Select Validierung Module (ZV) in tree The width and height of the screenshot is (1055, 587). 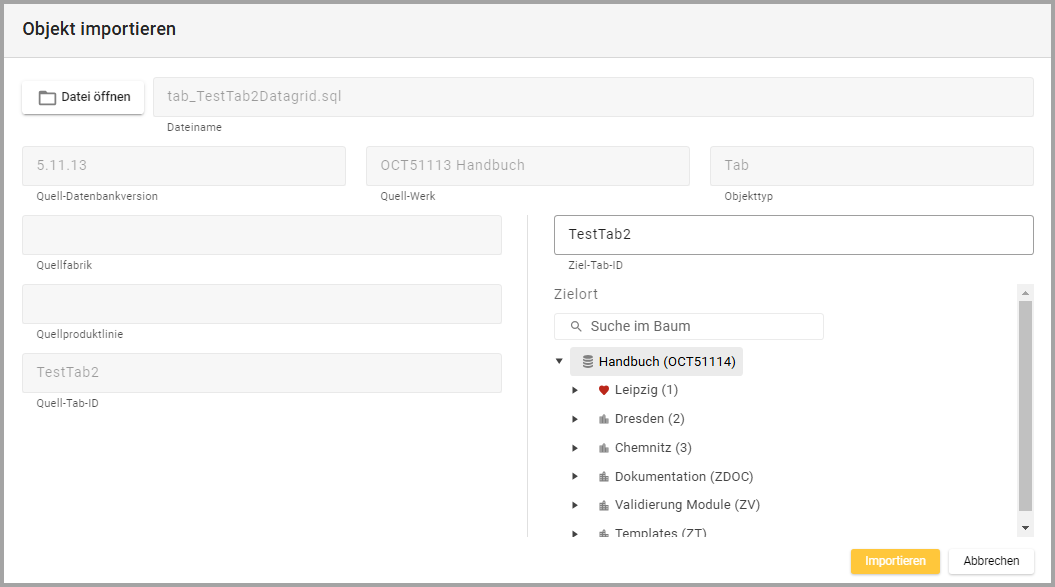pos(687,505)
